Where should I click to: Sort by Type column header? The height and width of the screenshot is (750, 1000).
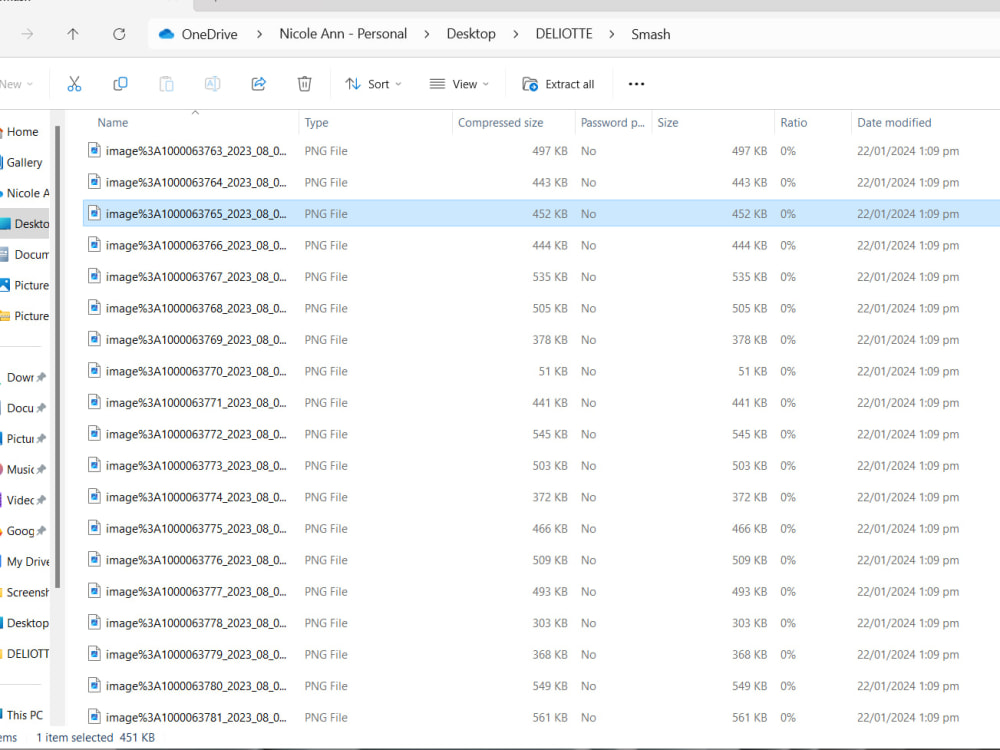pyautogui.click(x=316, y=122)
